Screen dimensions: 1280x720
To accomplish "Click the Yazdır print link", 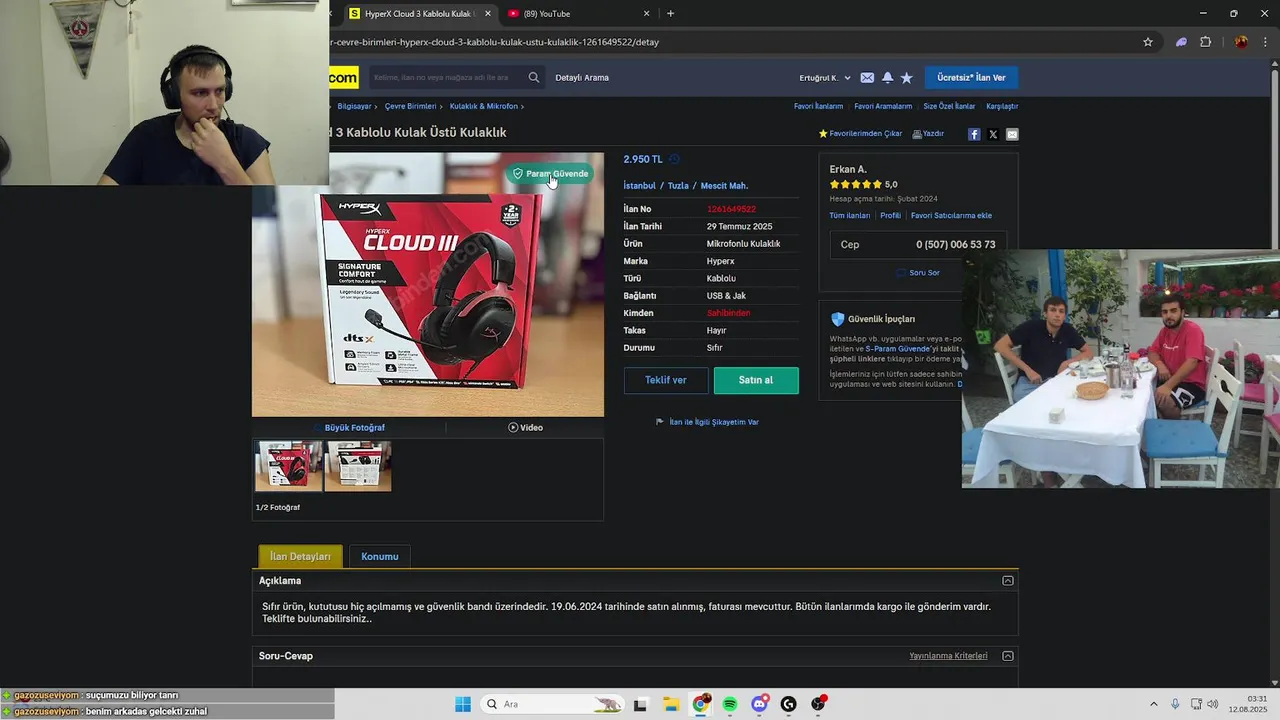I will (x=928, y=134).
